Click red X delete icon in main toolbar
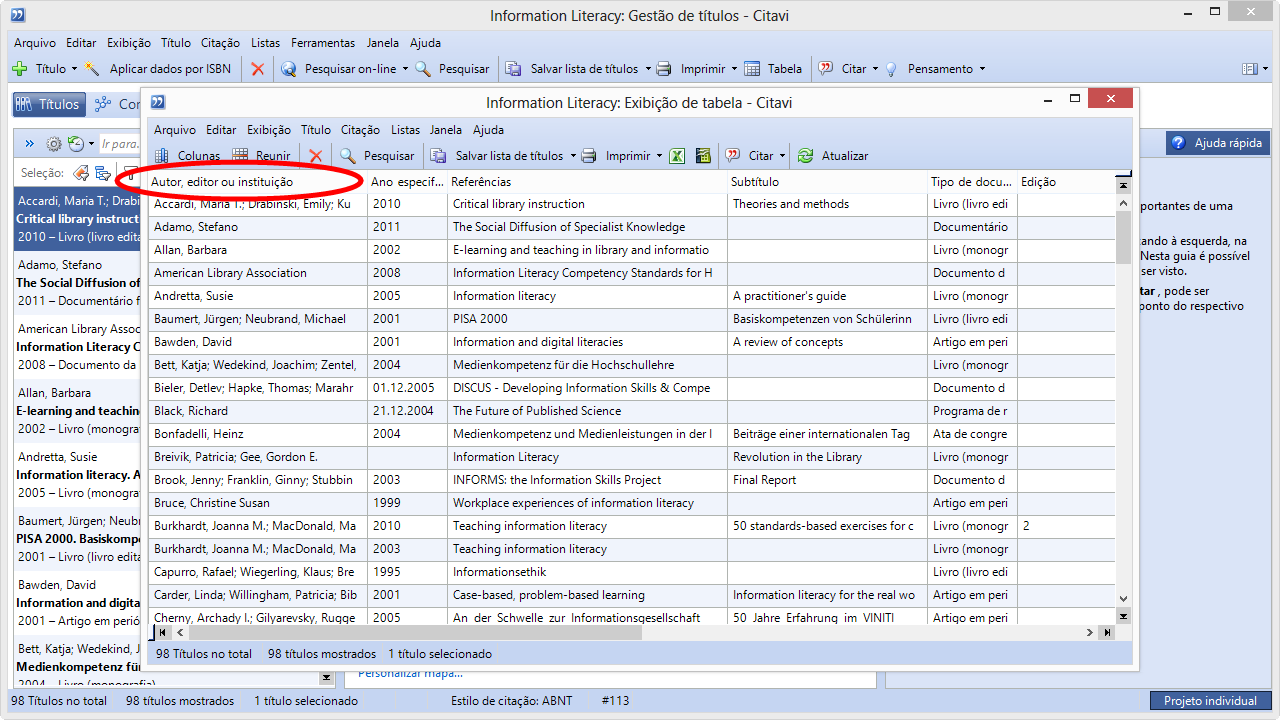Screen dimensions: 1280x720 258,69
